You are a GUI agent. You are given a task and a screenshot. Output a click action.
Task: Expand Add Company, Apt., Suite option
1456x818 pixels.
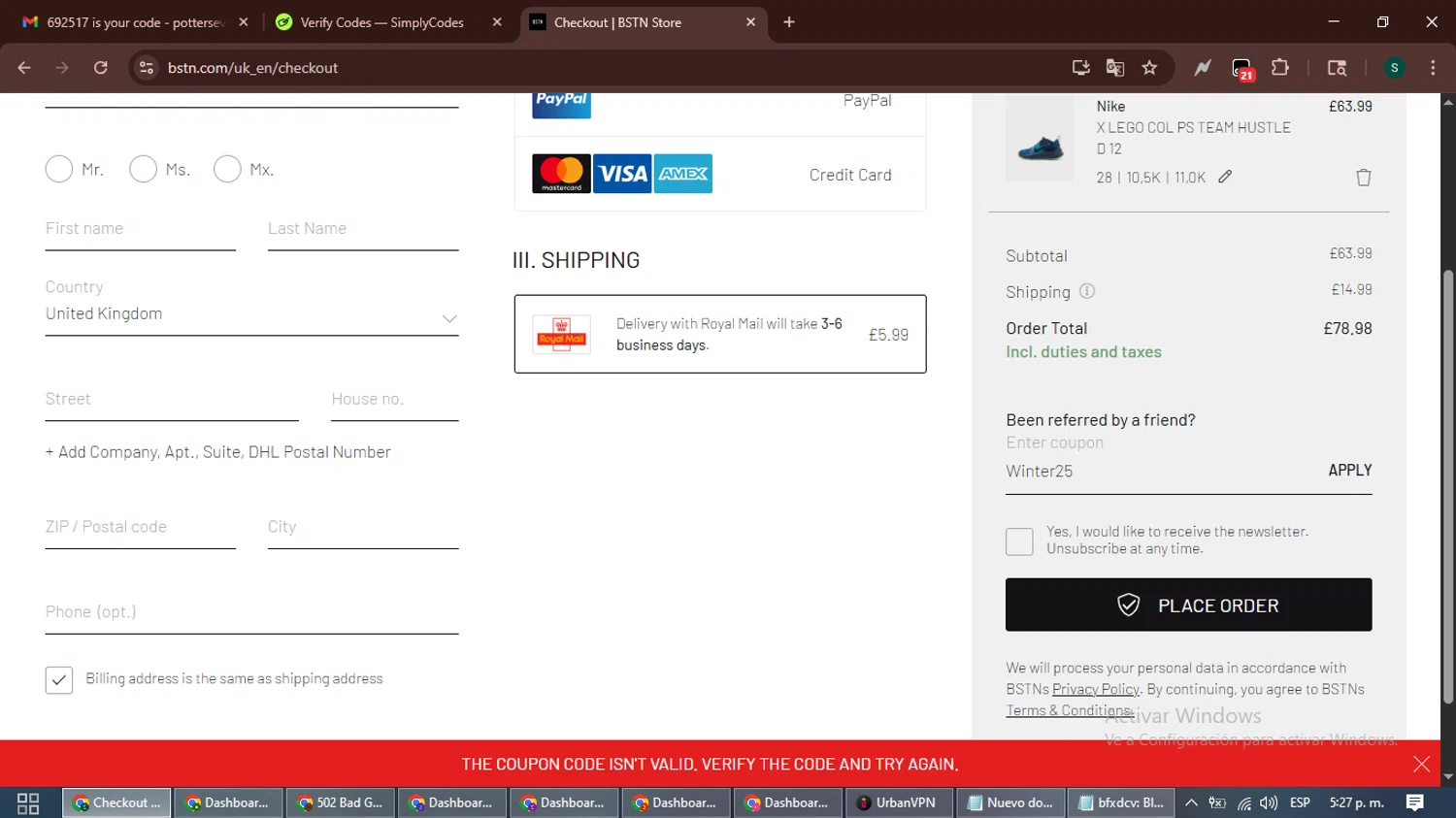(x=217, y=452)
